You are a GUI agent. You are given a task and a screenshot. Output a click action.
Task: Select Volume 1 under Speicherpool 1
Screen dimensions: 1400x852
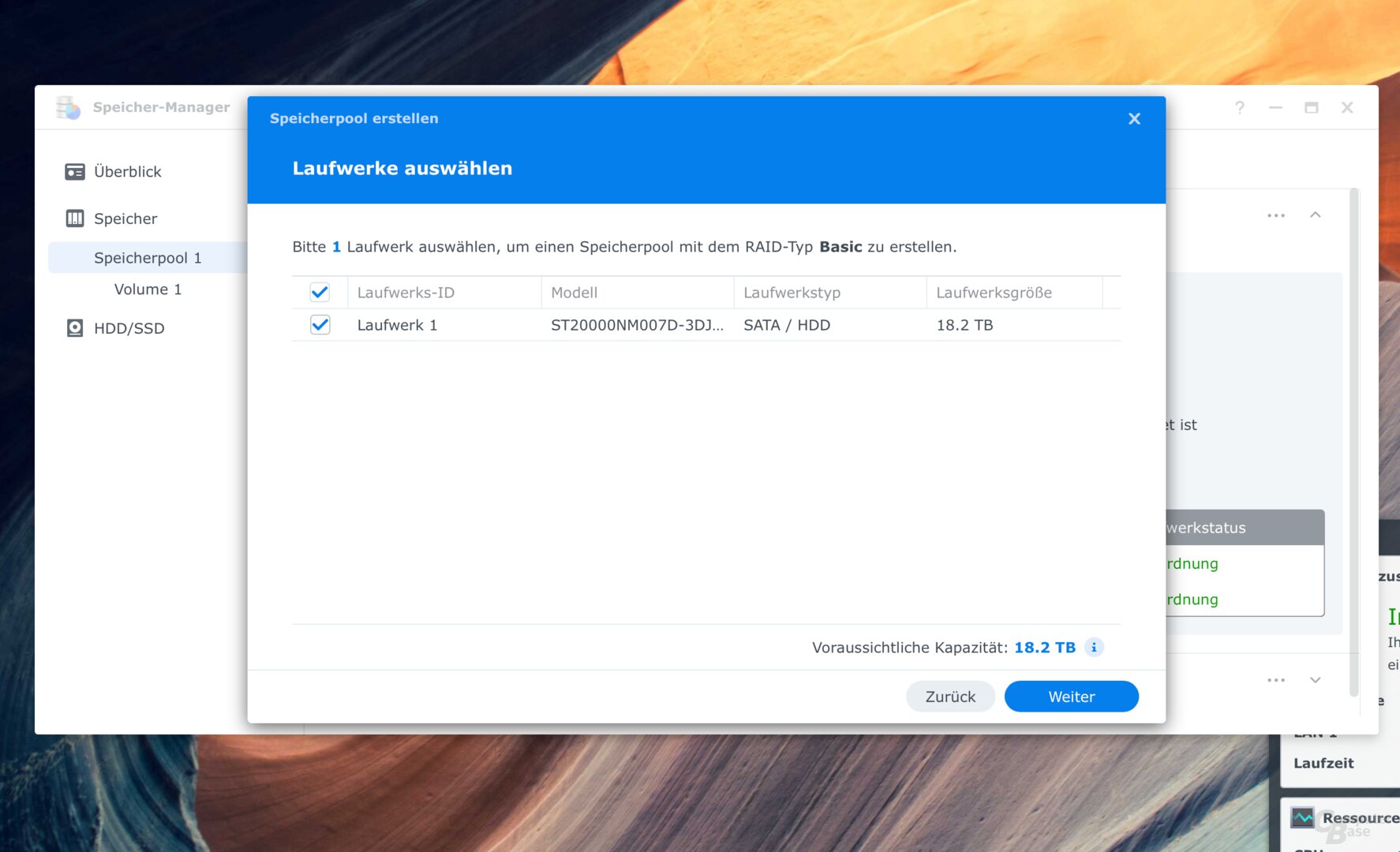pyautogui.click(x=148, y=289)
